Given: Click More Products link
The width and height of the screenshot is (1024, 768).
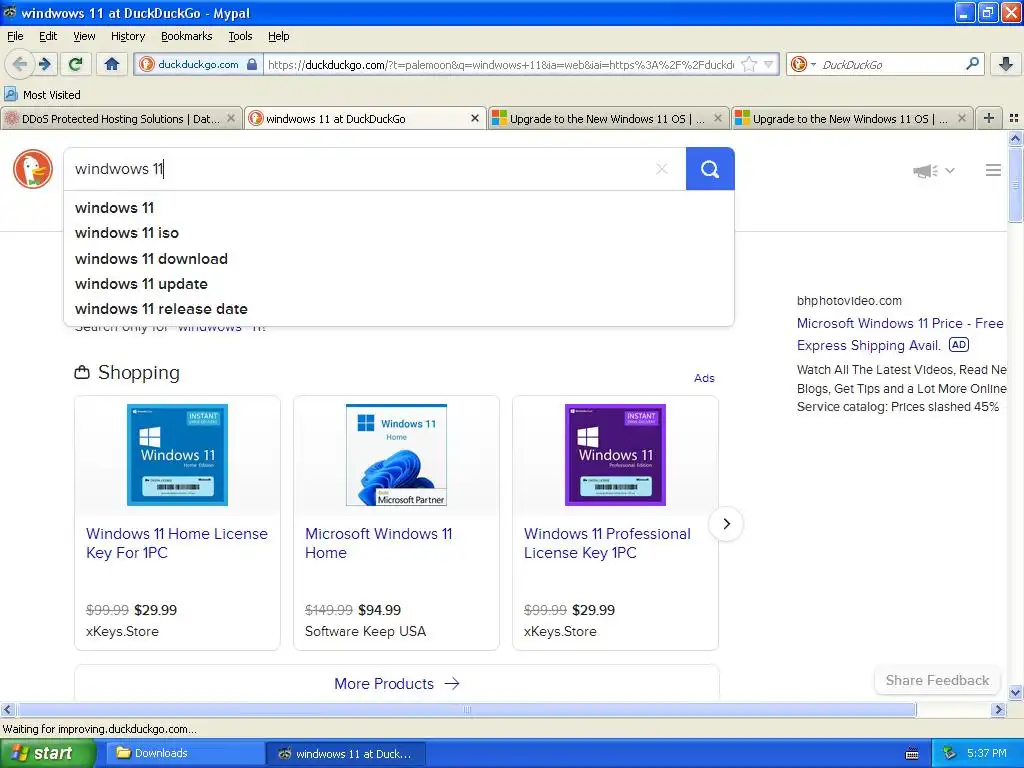Looking at the screenshot, I should pos(396,684).
